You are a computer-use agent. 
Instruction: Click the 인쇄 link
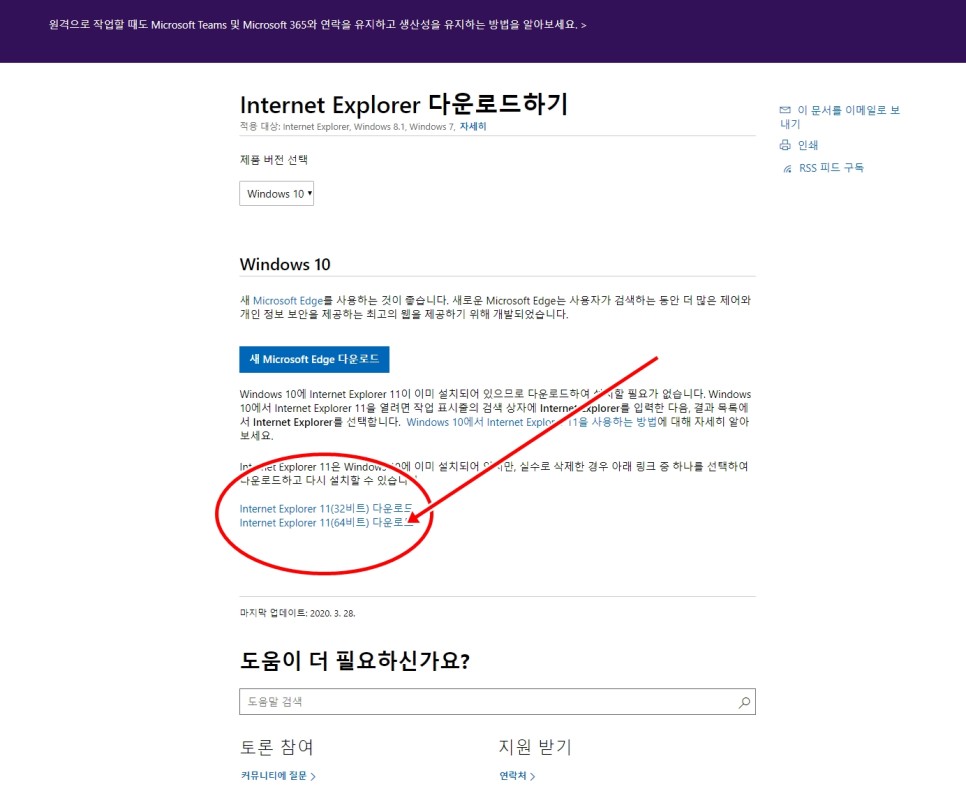point(808,145)
